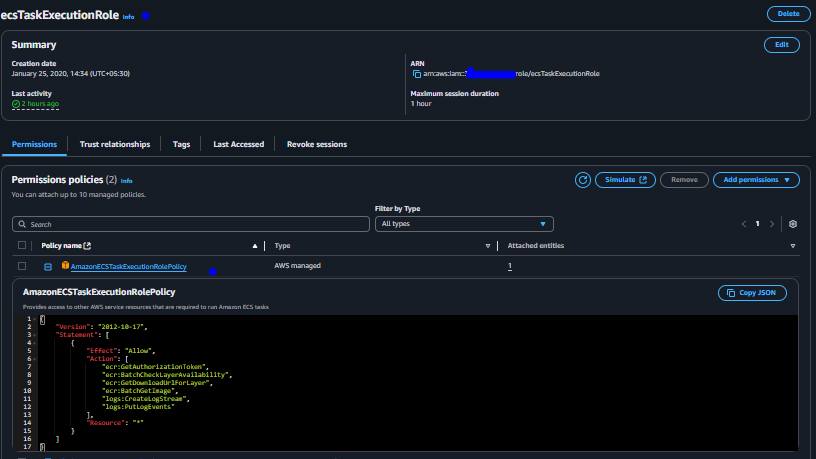816x459 pixels.
Task: Click the Last activity green check icon
Action: pos(16,104)
